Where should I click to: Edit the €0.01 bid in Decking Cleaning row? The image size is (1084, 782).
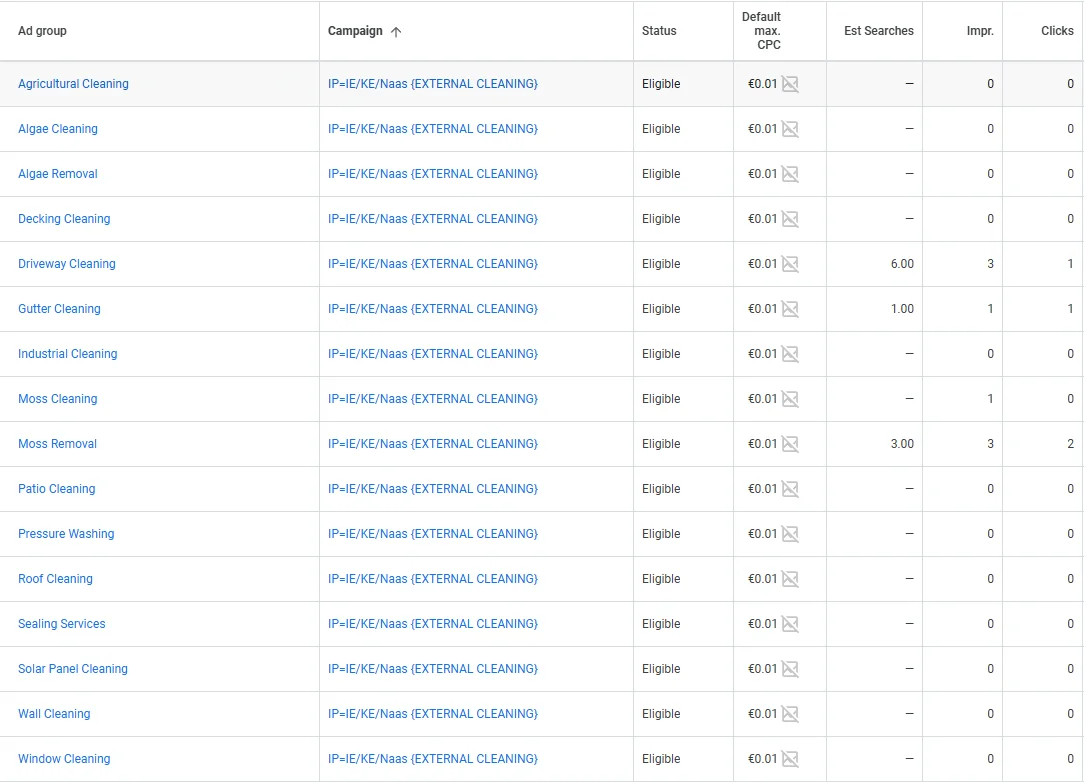coord(762,219)
